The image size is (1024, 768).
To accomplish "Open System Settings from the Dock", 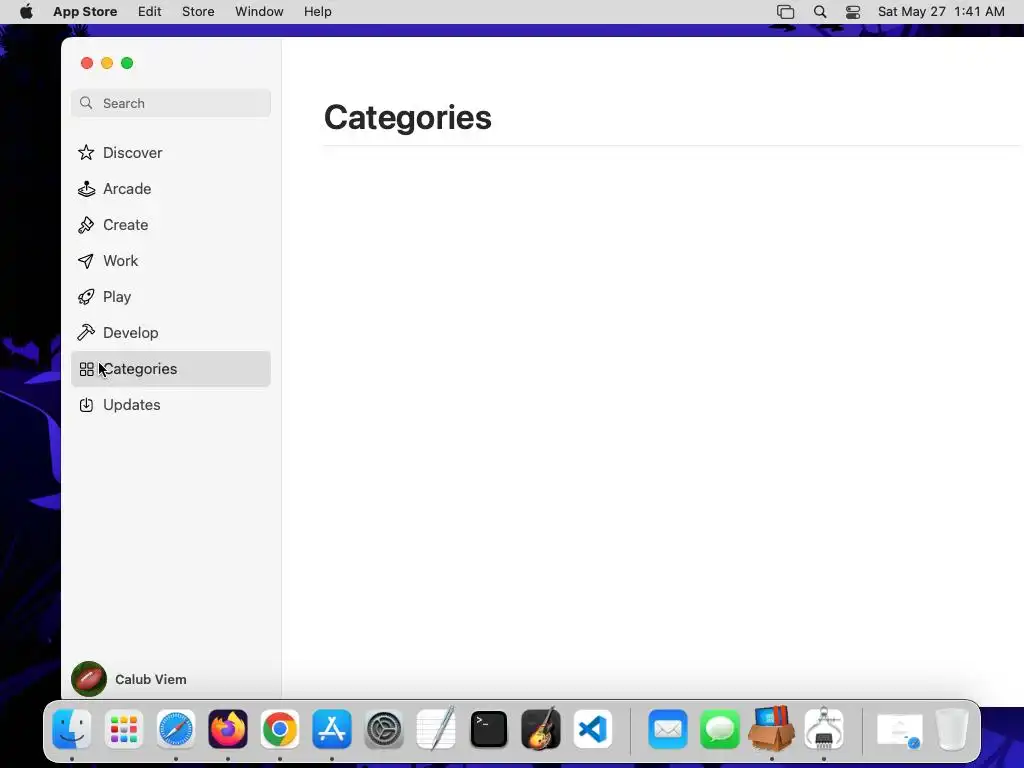I will [384, 729].
